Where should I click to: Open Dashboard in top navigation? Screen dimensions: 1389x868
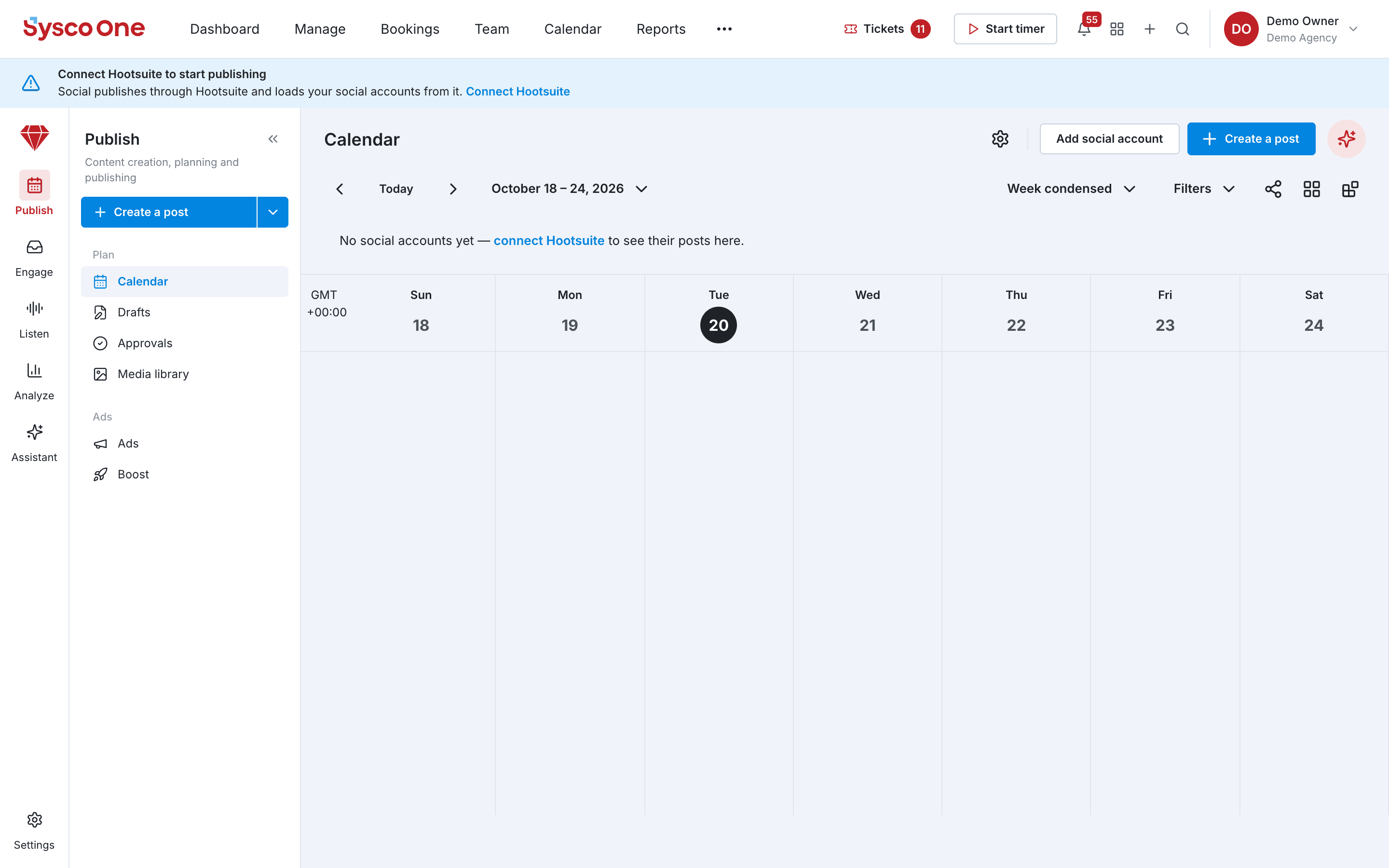tap(224, 29)
